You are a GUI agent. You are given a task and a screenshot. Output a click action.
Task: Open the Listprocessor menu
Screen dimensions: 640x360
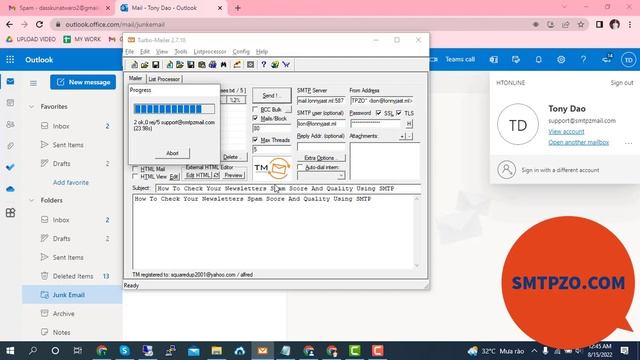click(x=210, y=52)
